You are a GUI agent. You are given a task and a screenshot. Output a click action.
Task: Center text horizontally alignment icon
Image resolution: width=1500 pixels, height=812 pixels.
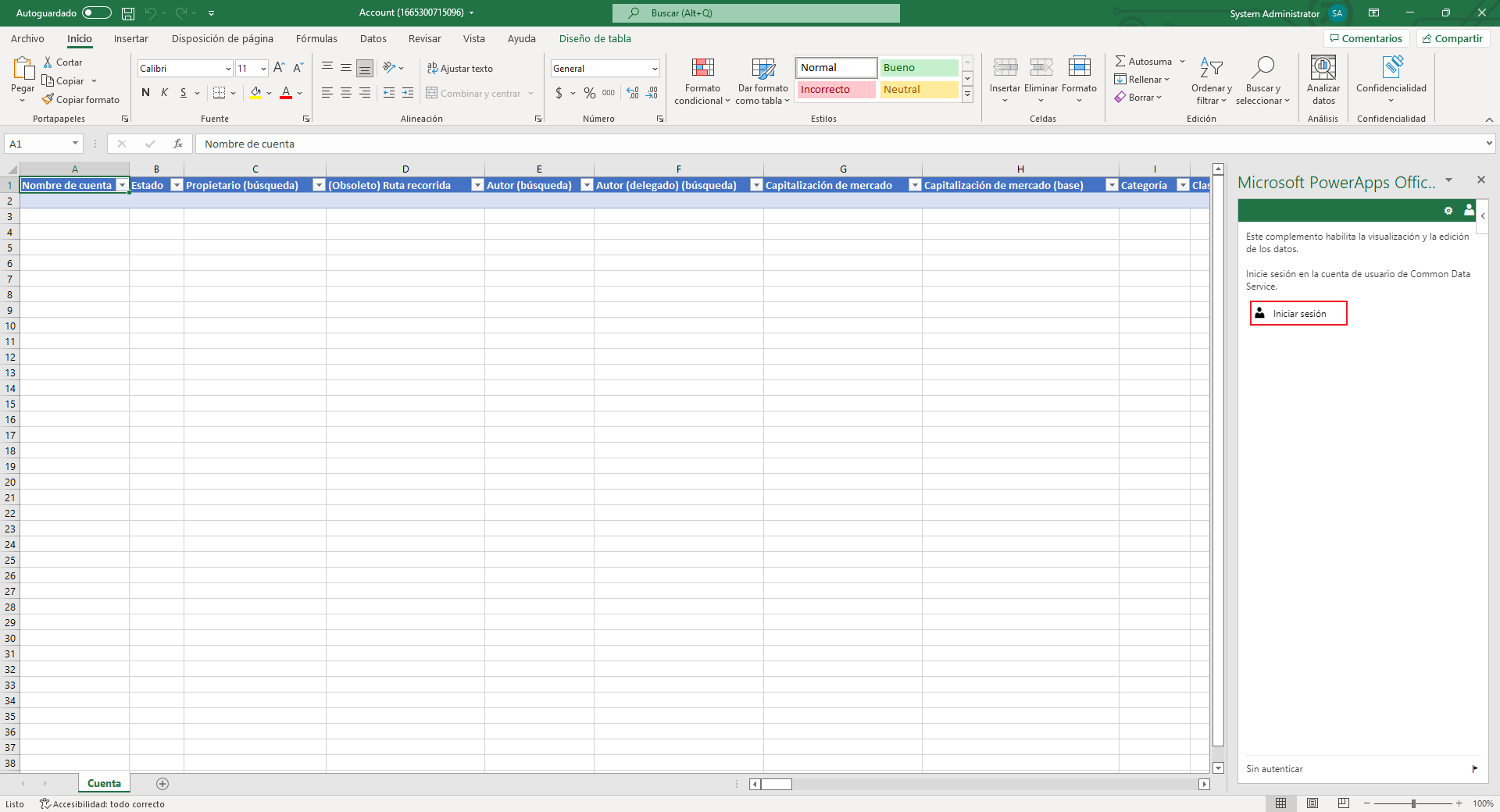point(346,93)
